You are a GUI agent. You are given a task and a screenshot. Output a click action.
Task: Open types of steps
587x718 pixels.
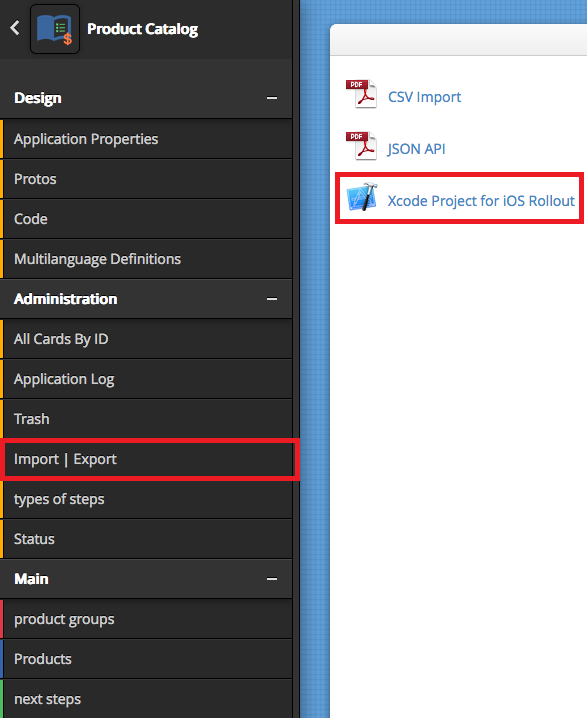click(146, 499)
